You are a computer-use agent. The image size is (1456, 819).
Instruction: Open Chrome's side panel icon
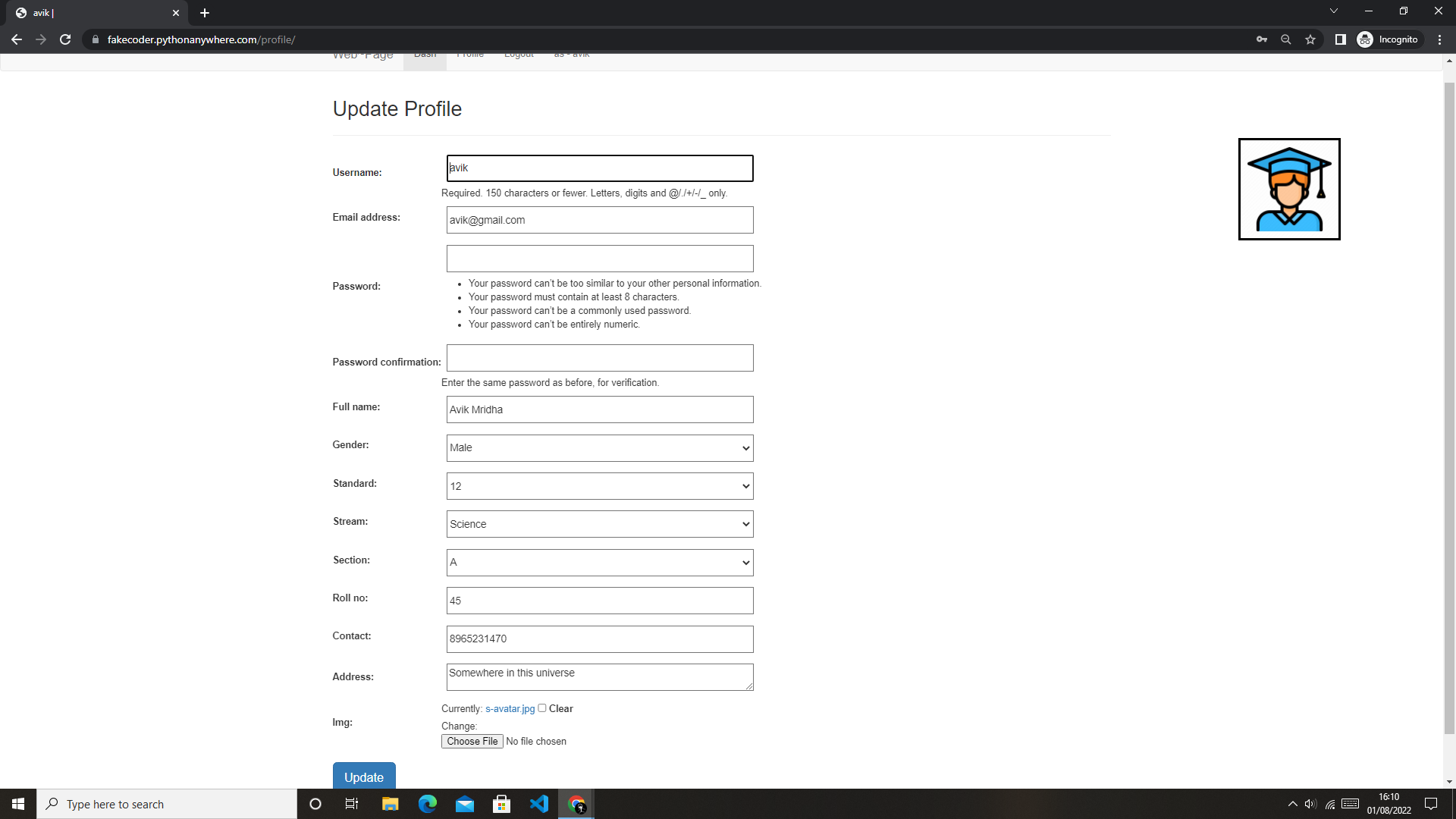point(1340,39)
